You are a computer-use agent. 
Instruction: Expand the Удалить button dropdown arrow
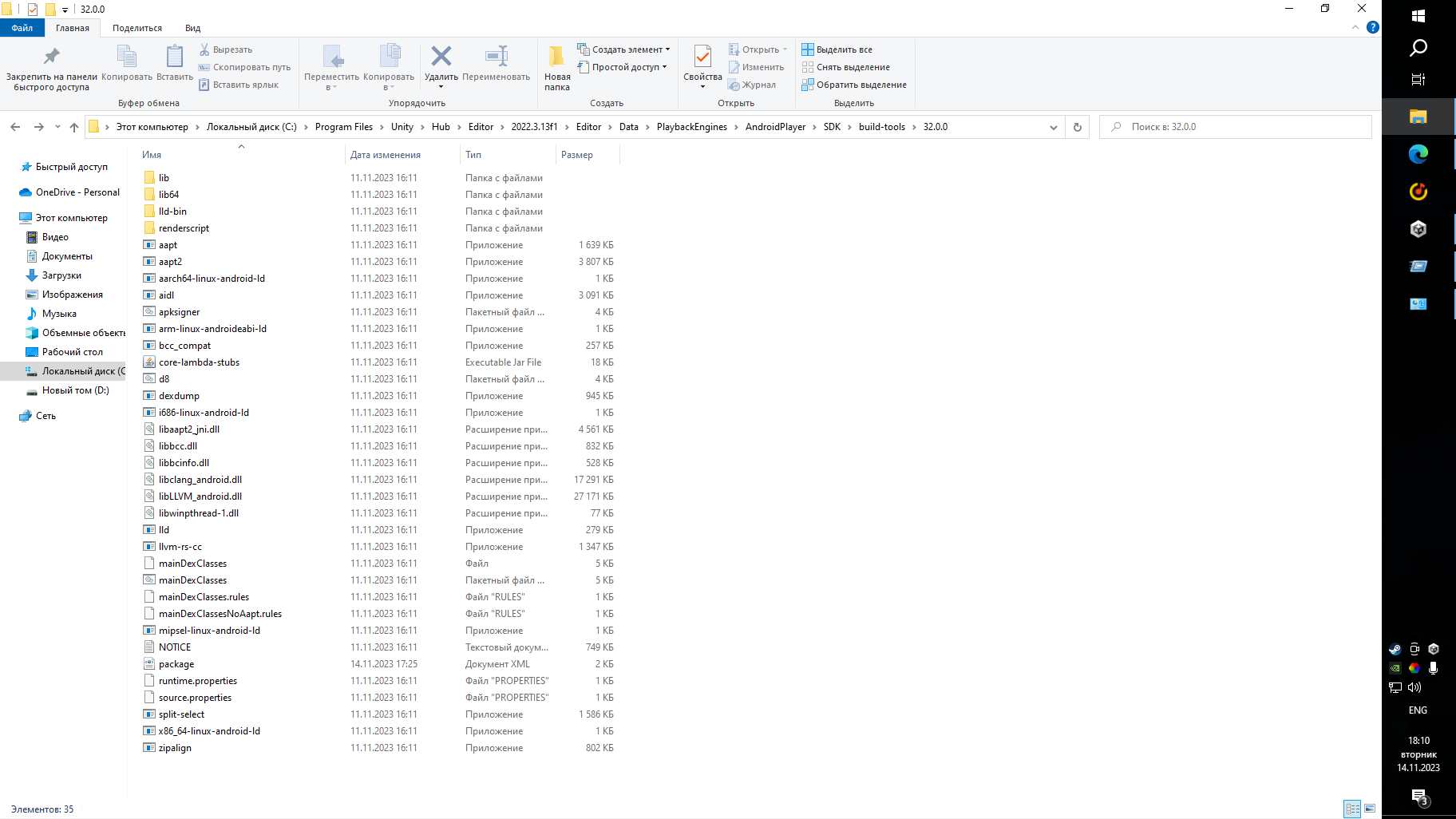coord(441,86)
